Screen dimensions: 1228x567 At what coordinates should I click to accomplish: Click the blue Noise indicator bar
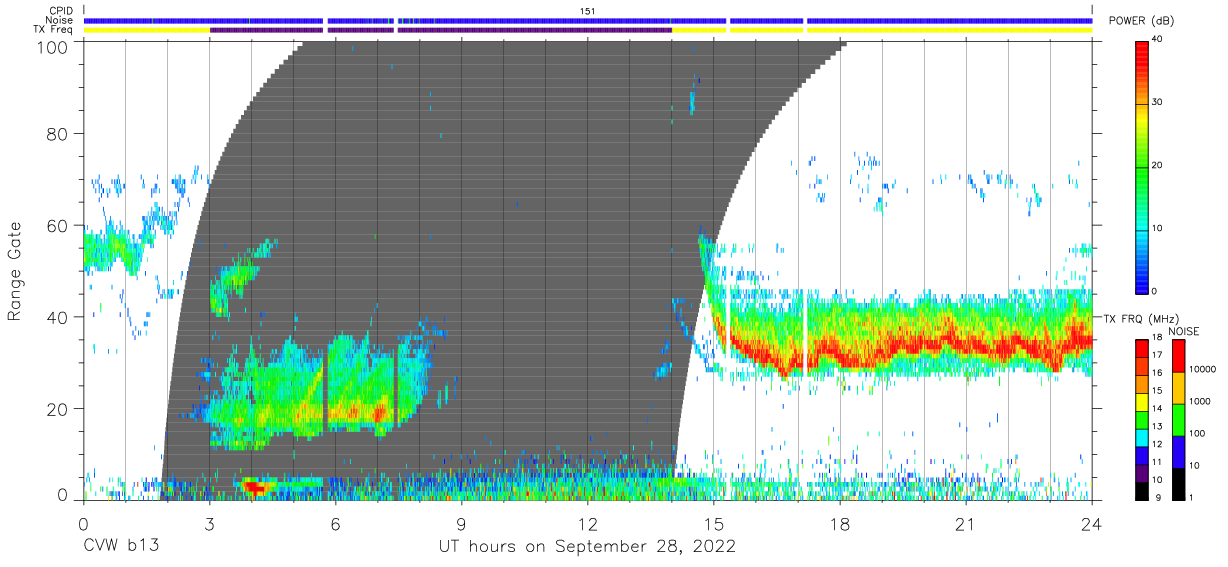588,20
